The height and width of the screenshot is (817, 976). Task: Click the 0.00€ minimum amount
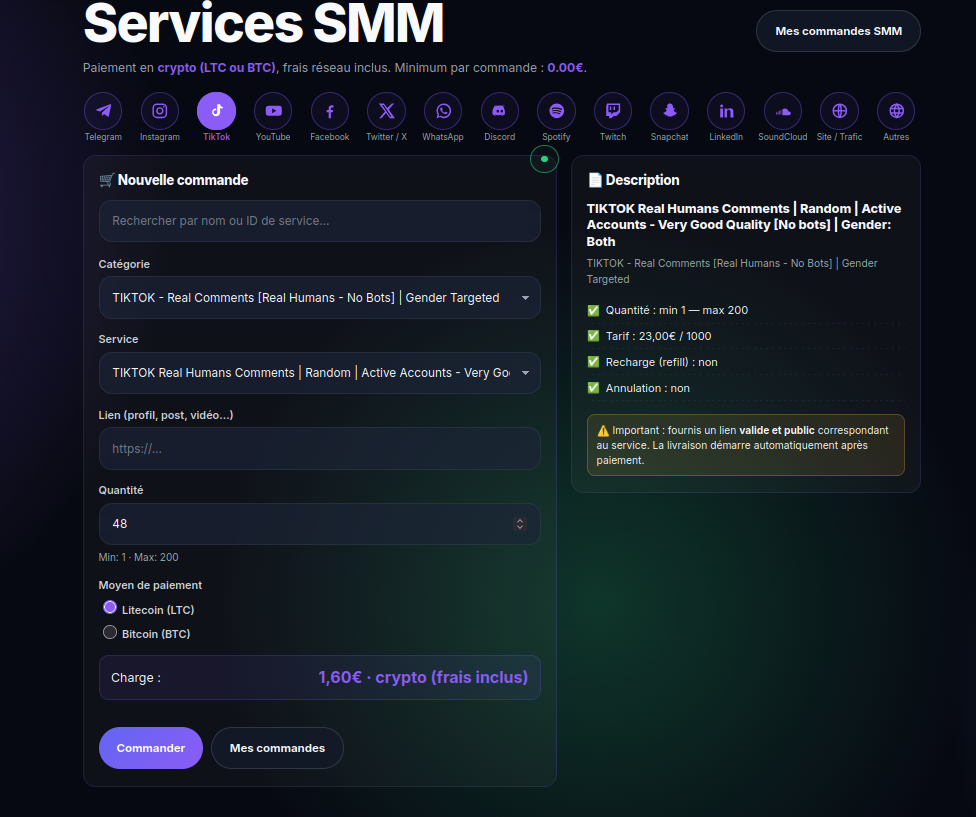pos(565,68)
